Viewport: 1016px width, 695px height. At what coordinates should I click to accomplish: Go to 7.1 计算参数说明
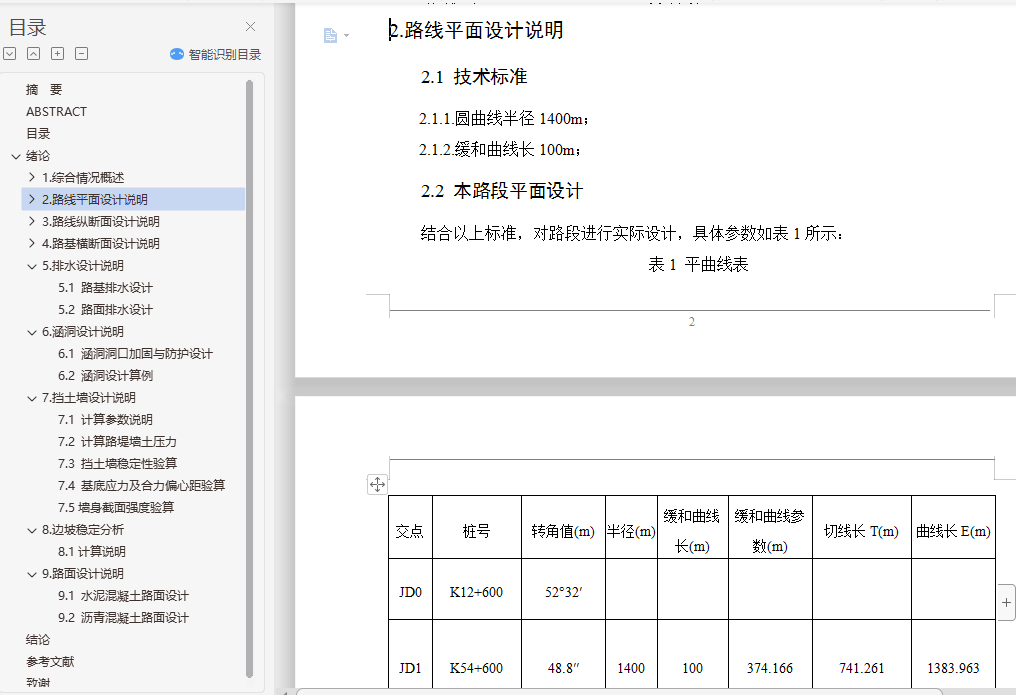pyautogui.click(x=105, y=420)
